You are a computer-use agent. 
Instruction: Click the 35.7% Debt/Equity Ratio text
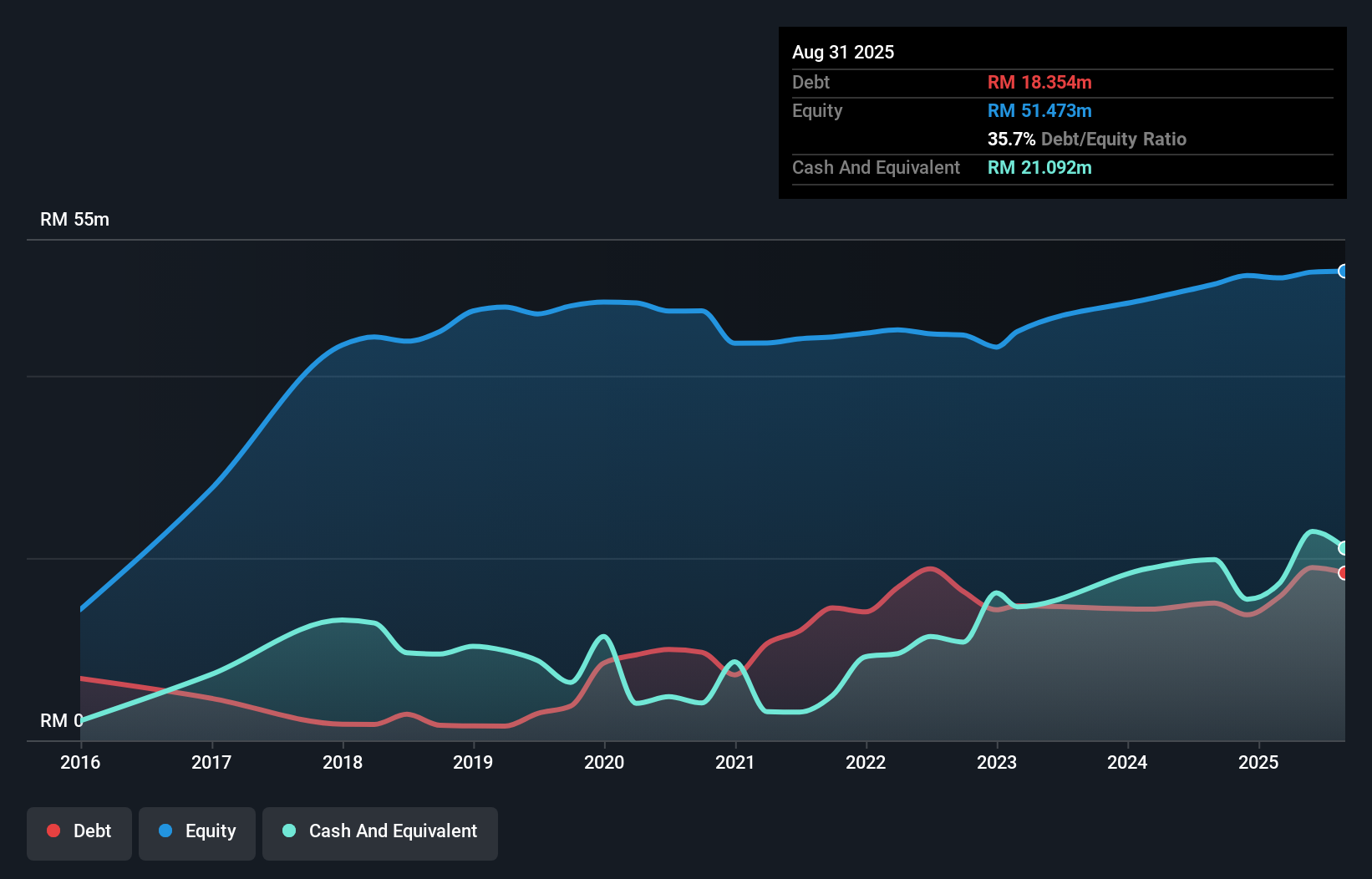pyautogui.click(x=1087, y=139)
